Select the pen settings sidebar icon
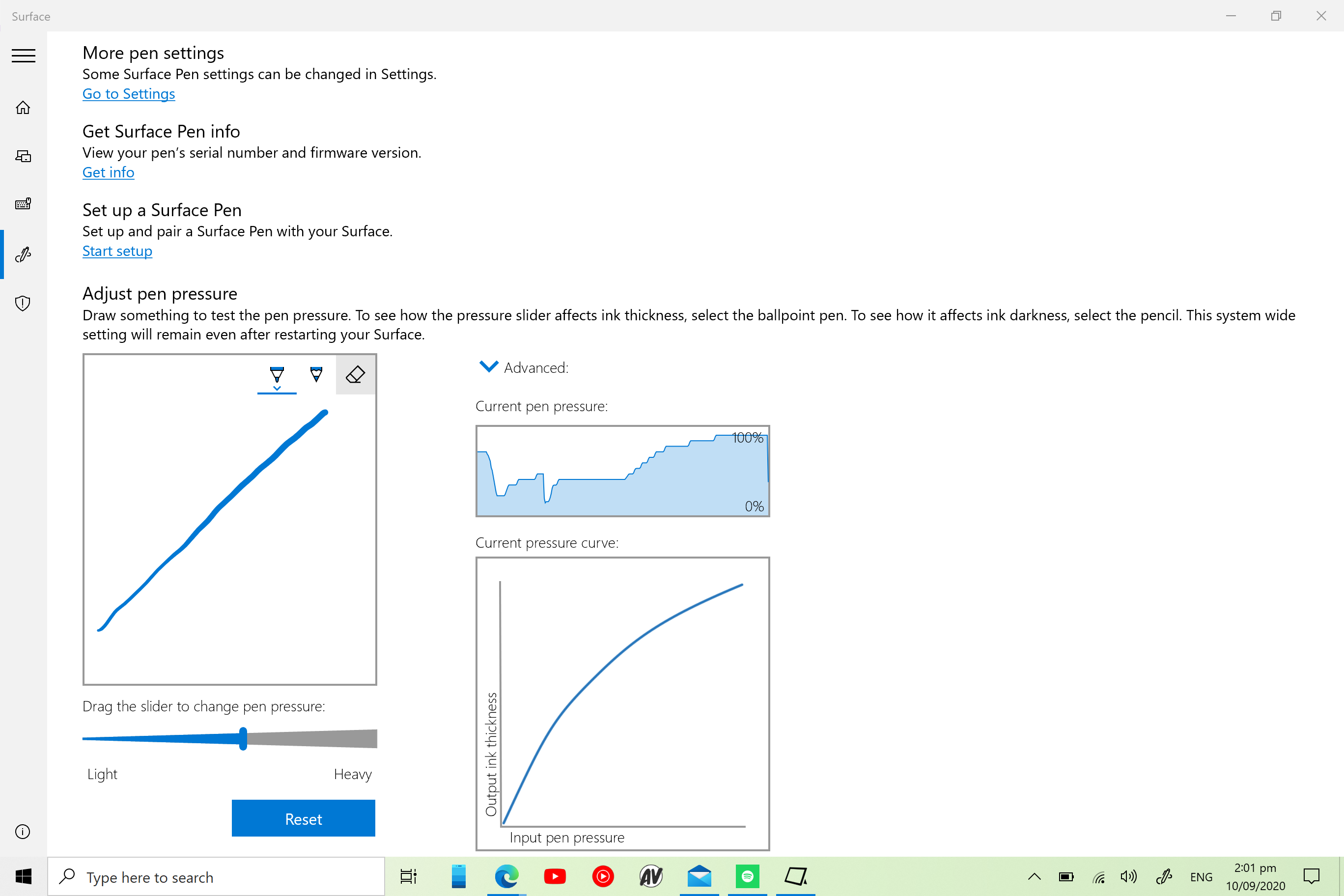Viewport: 1344px width, 896px height. click(23, 254)
